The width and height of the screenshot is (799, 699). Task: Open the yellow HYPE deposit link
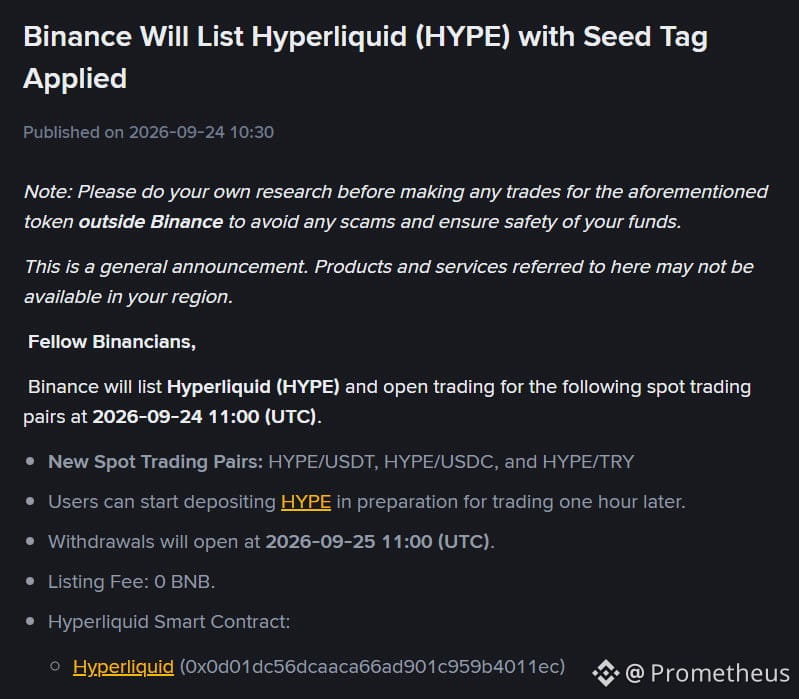point(306,502)
